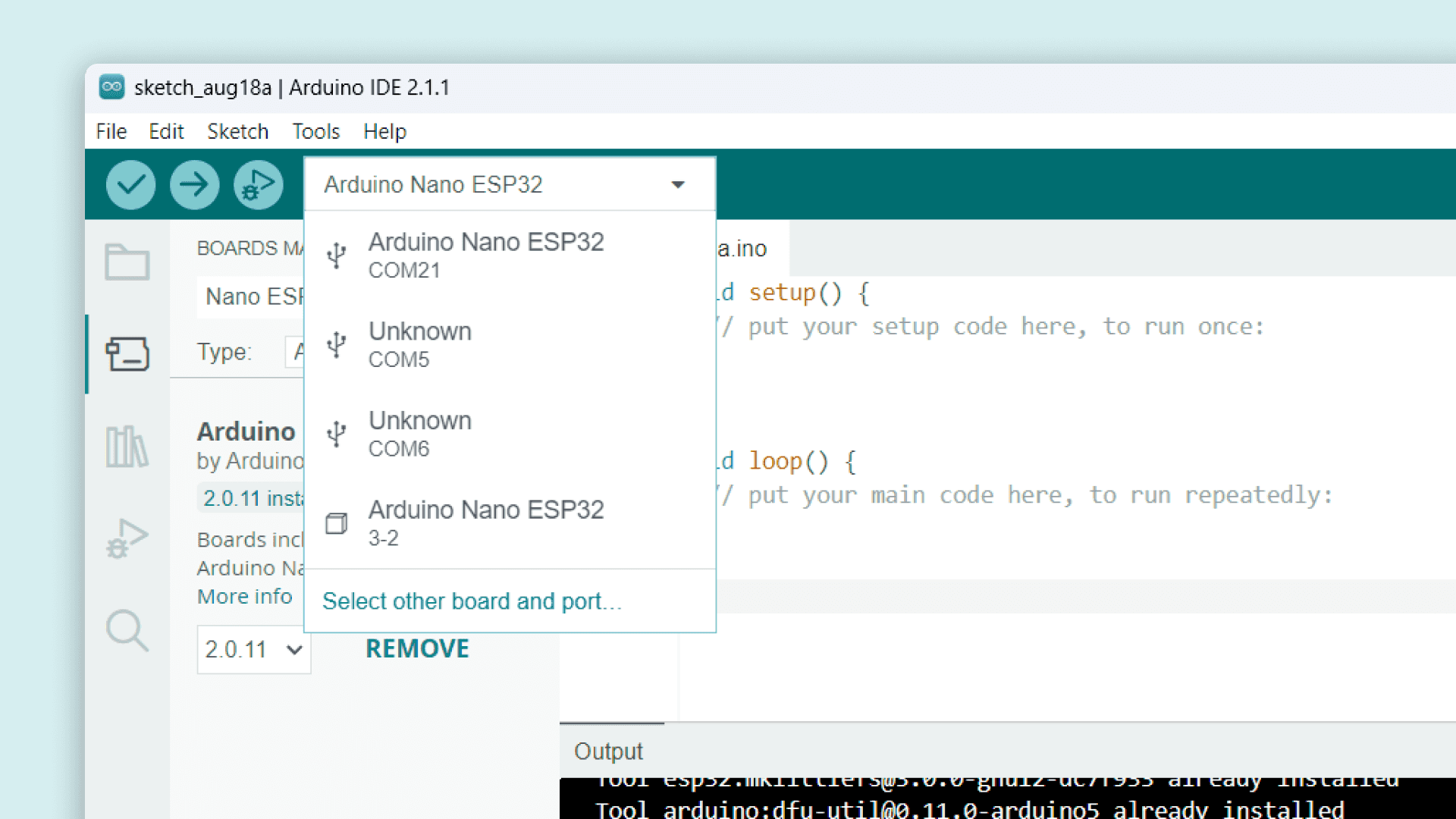Collapse the board selector dropdown arrow
Screen dimensions: 1456x819
pyautogui.click(x=678, y=184)
